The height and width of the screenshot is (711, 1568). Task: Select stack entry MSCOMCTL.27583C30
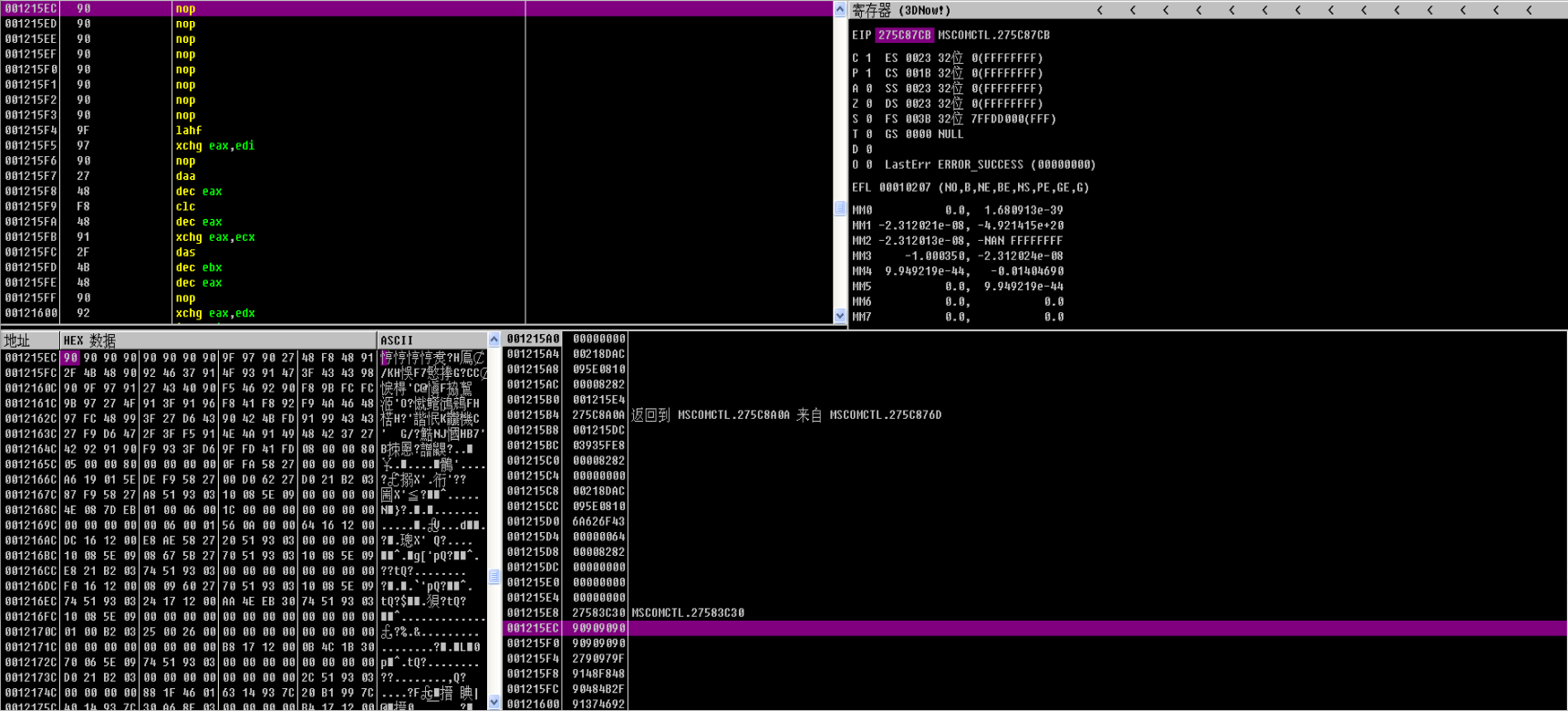[1034, 612]
